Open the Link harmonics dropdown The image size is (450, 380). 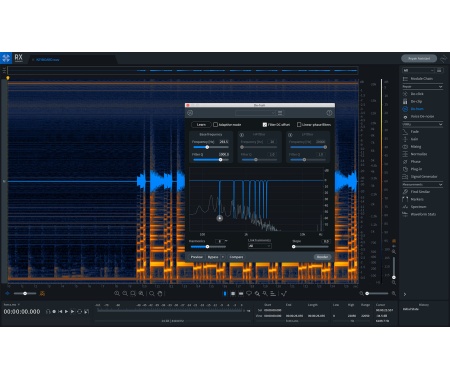tap(260, 246)
